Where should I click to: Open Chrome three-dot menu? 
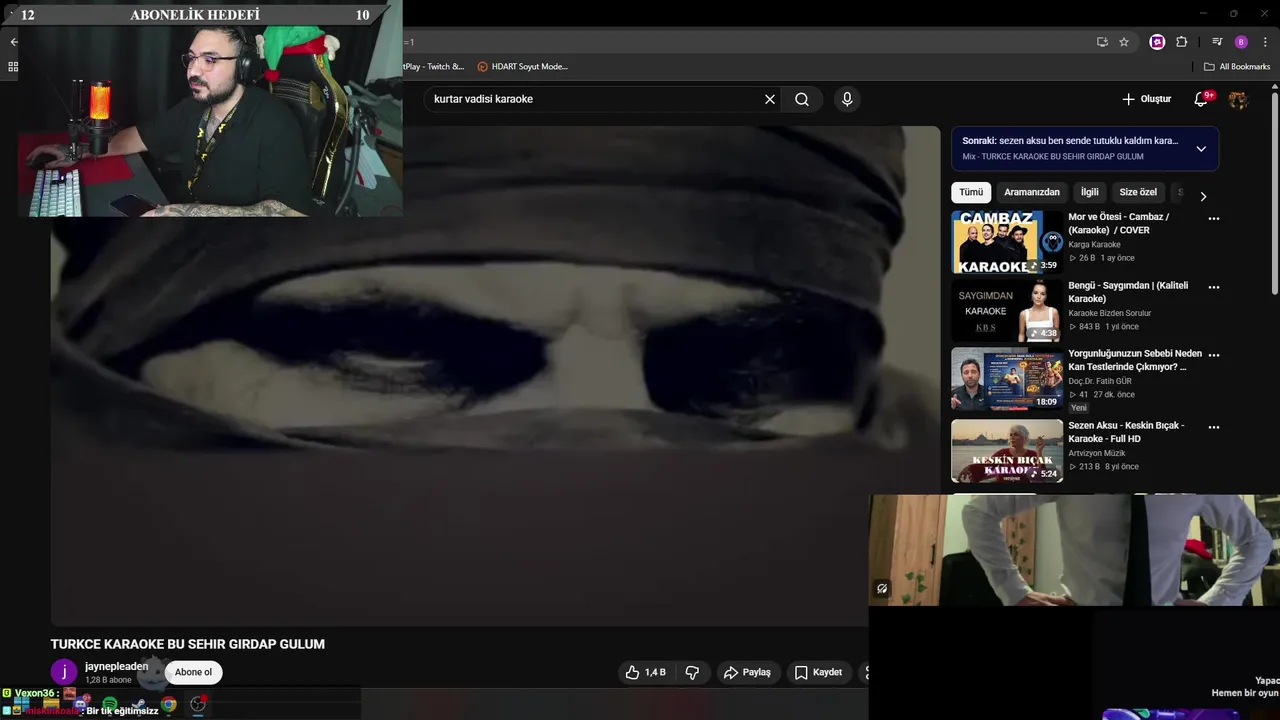(1264, 42)
